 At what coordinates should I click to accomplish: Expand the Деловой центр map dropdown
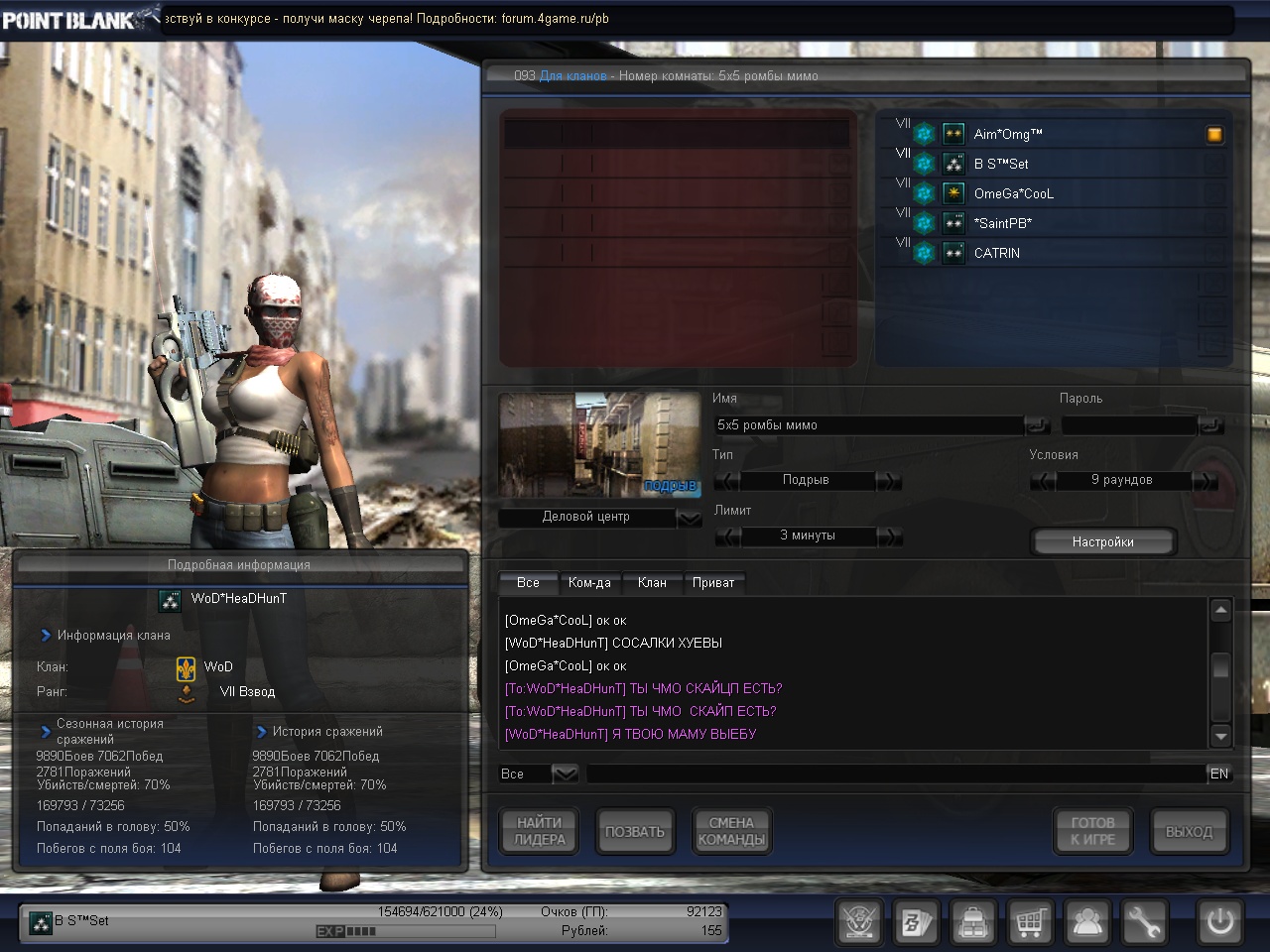pyautogui.click(x=689, y=518)
